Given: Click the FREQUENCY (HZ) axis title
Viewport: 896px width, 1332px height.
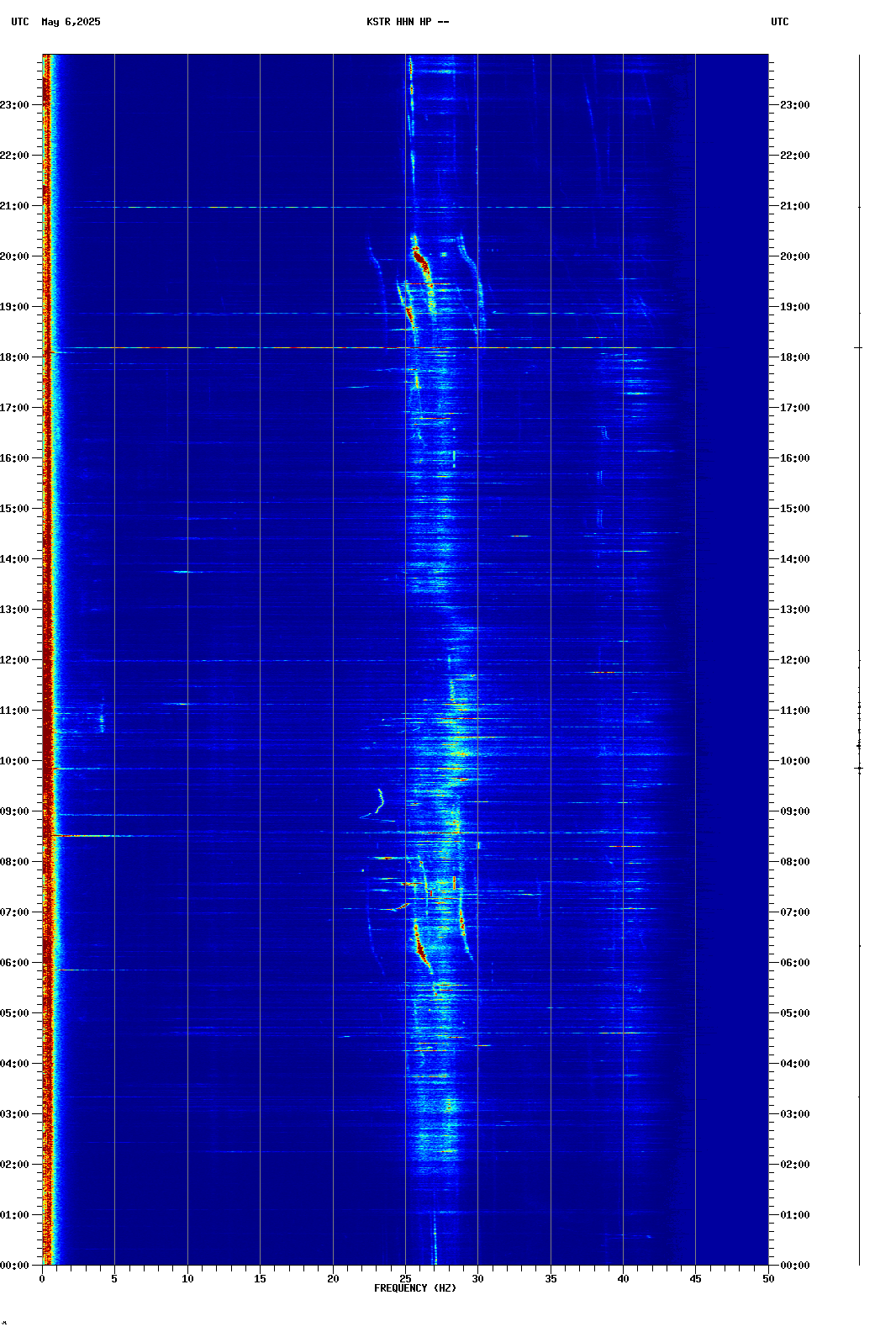Looking at the screenshot, I should tap(415, 1288).
